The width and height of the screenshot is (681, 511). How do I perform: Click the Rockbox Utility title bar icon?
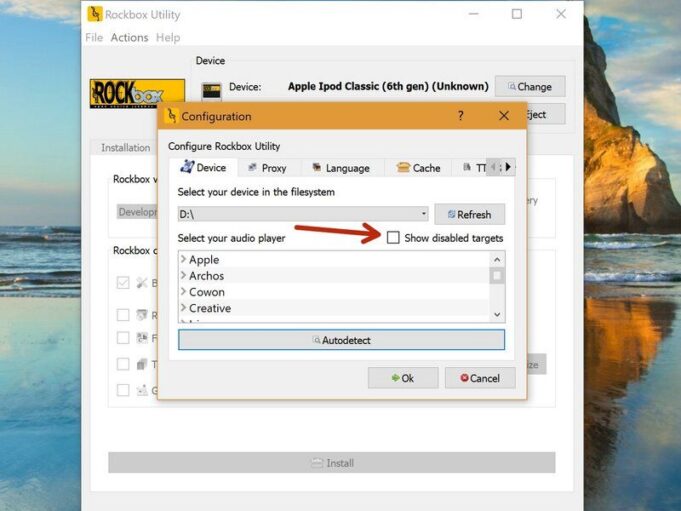click(x=95, y=14)
